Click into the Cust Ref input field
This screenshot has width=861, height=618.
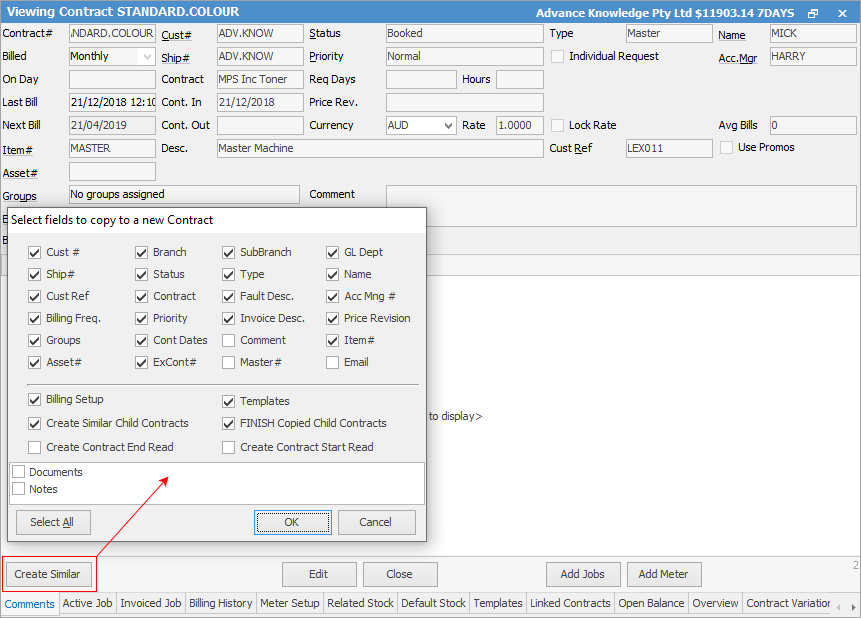668,148
